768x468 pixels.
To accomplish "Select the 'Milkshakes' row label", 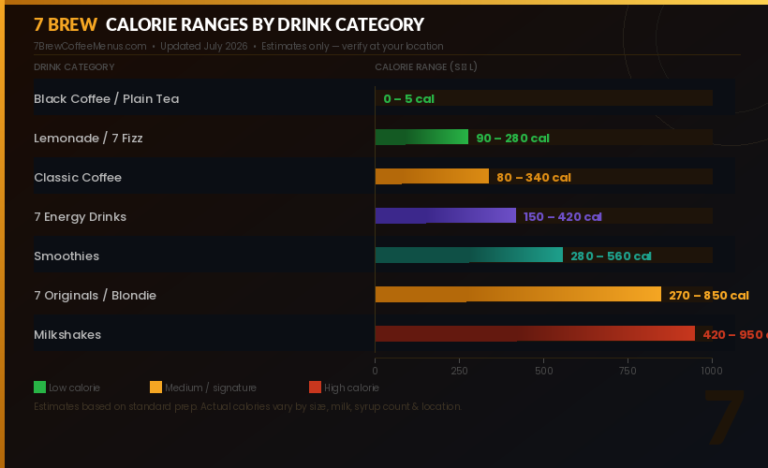I will 68,335.
